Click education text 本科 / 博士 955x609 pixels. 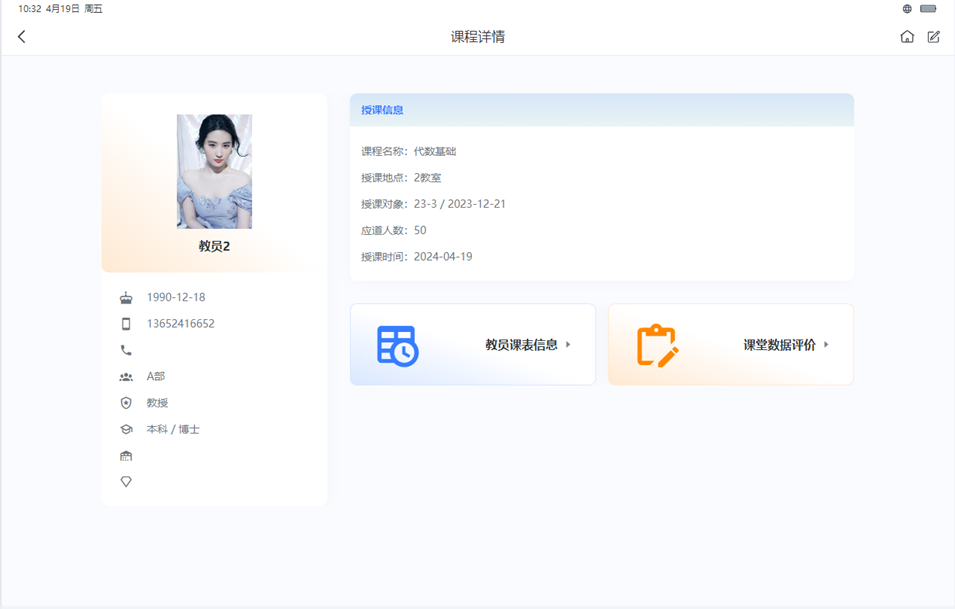pyautogui.click(x=173, y=429)
